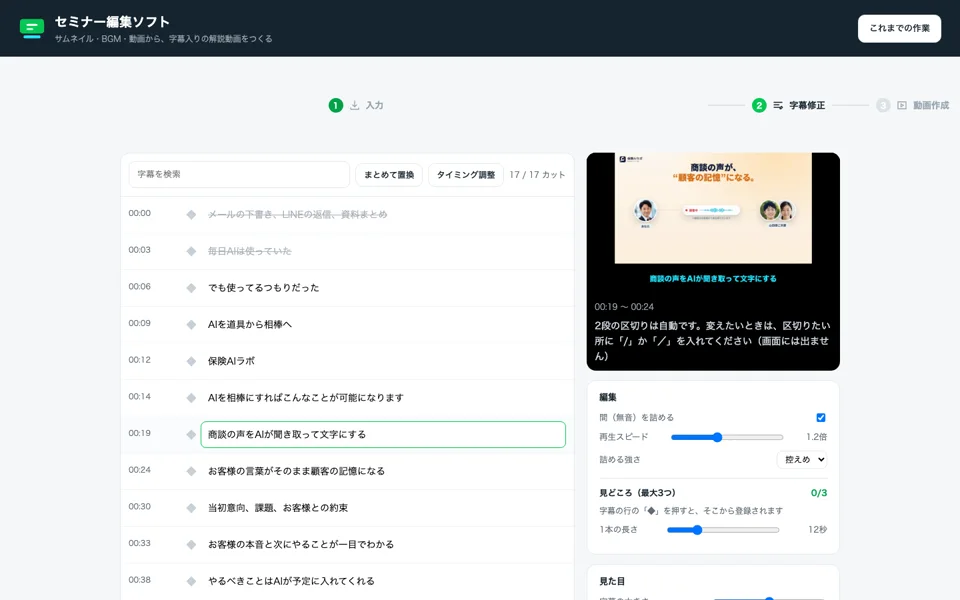
Task: Toggle highlight diamond for the 00:03 subtitle
Action: click(x=191, y=251)
